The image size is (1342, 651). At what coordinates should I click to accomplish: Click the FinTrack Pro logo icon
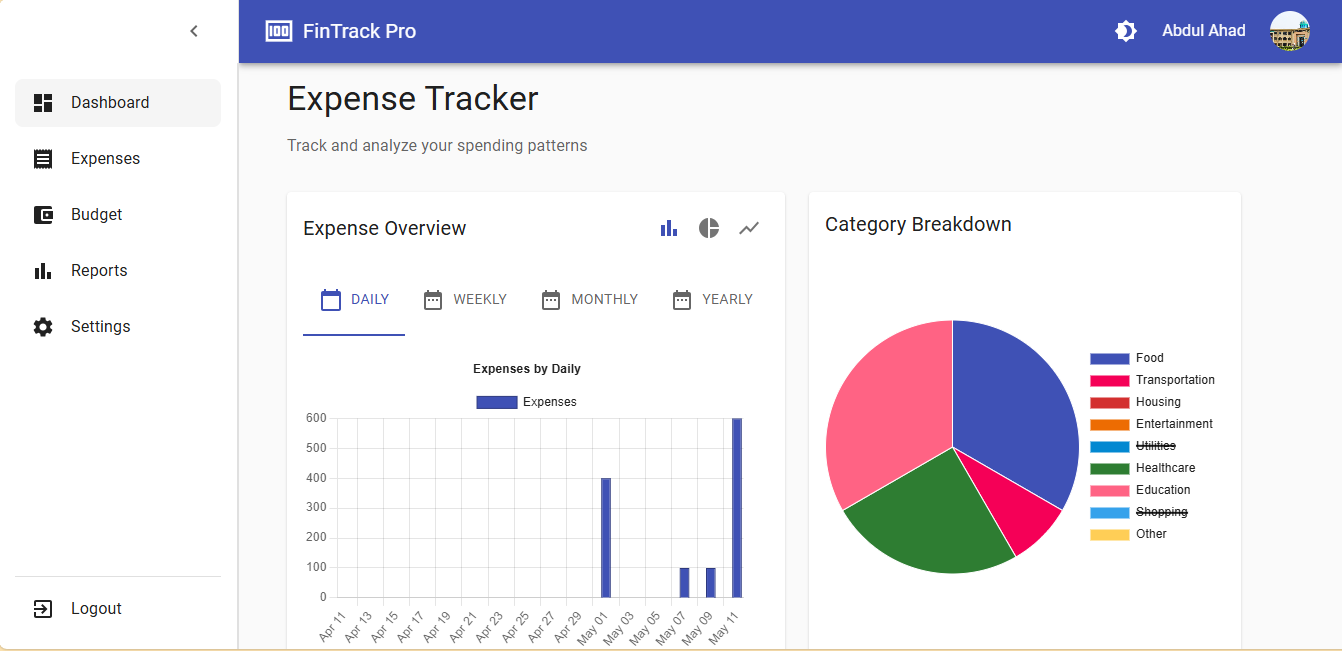(278, 31)
